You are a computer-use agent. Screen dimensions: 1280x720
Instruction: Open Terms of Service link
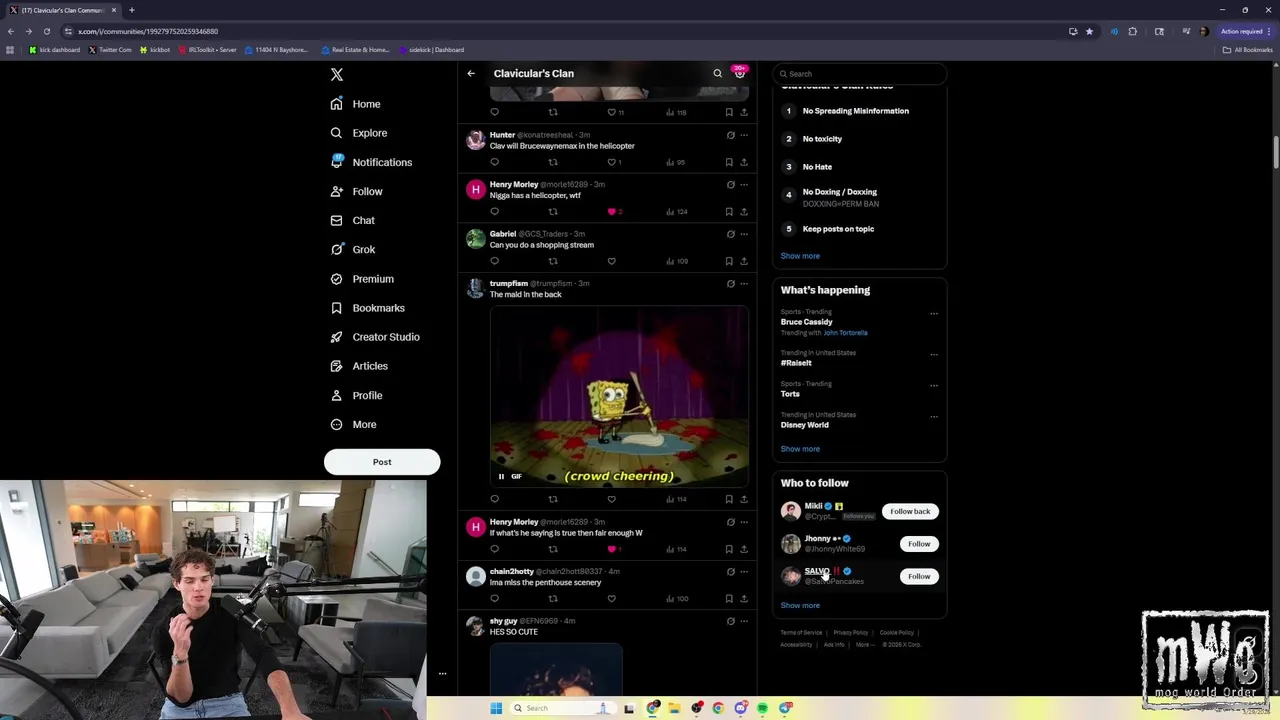(801, 633)
